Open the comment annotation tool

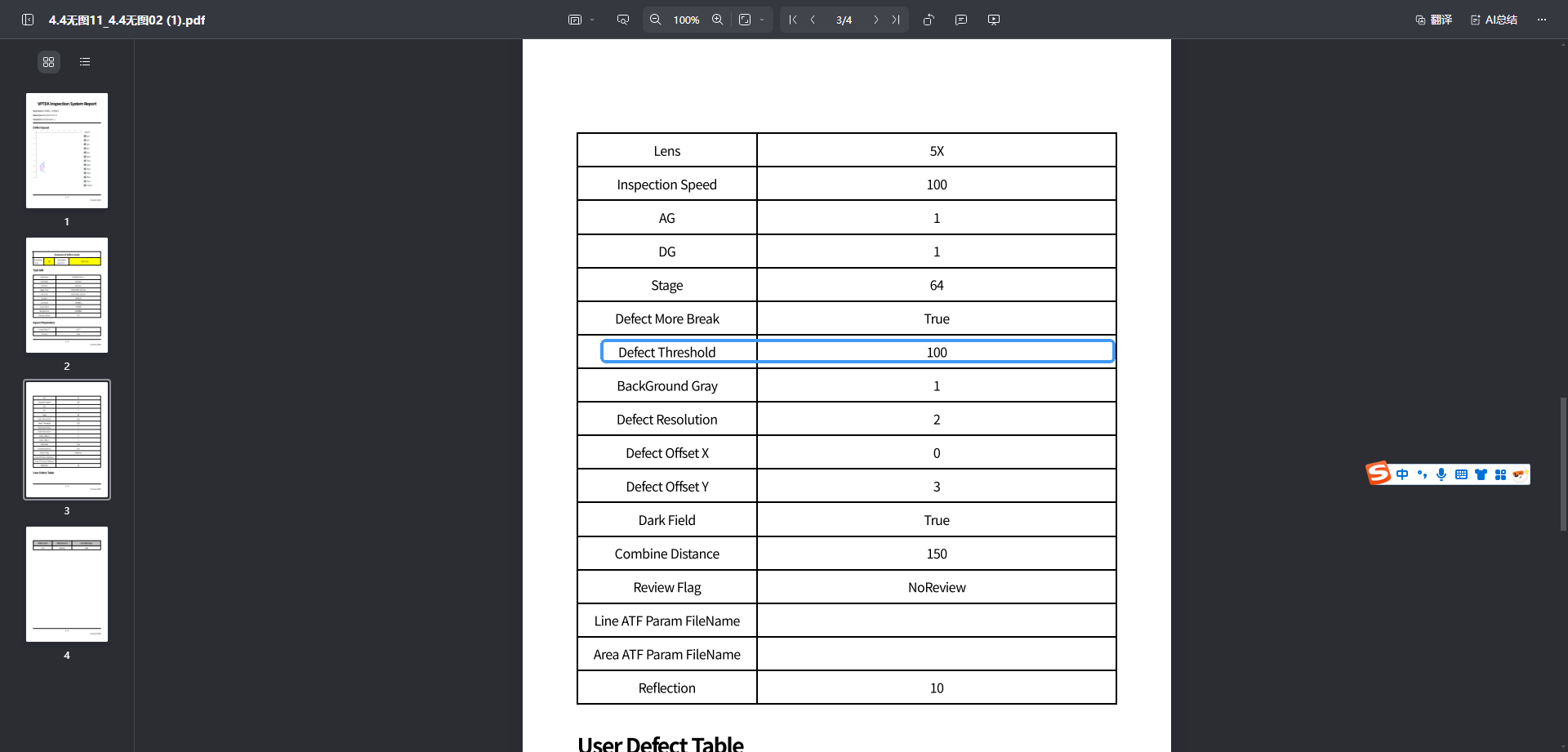coord(961,20)
